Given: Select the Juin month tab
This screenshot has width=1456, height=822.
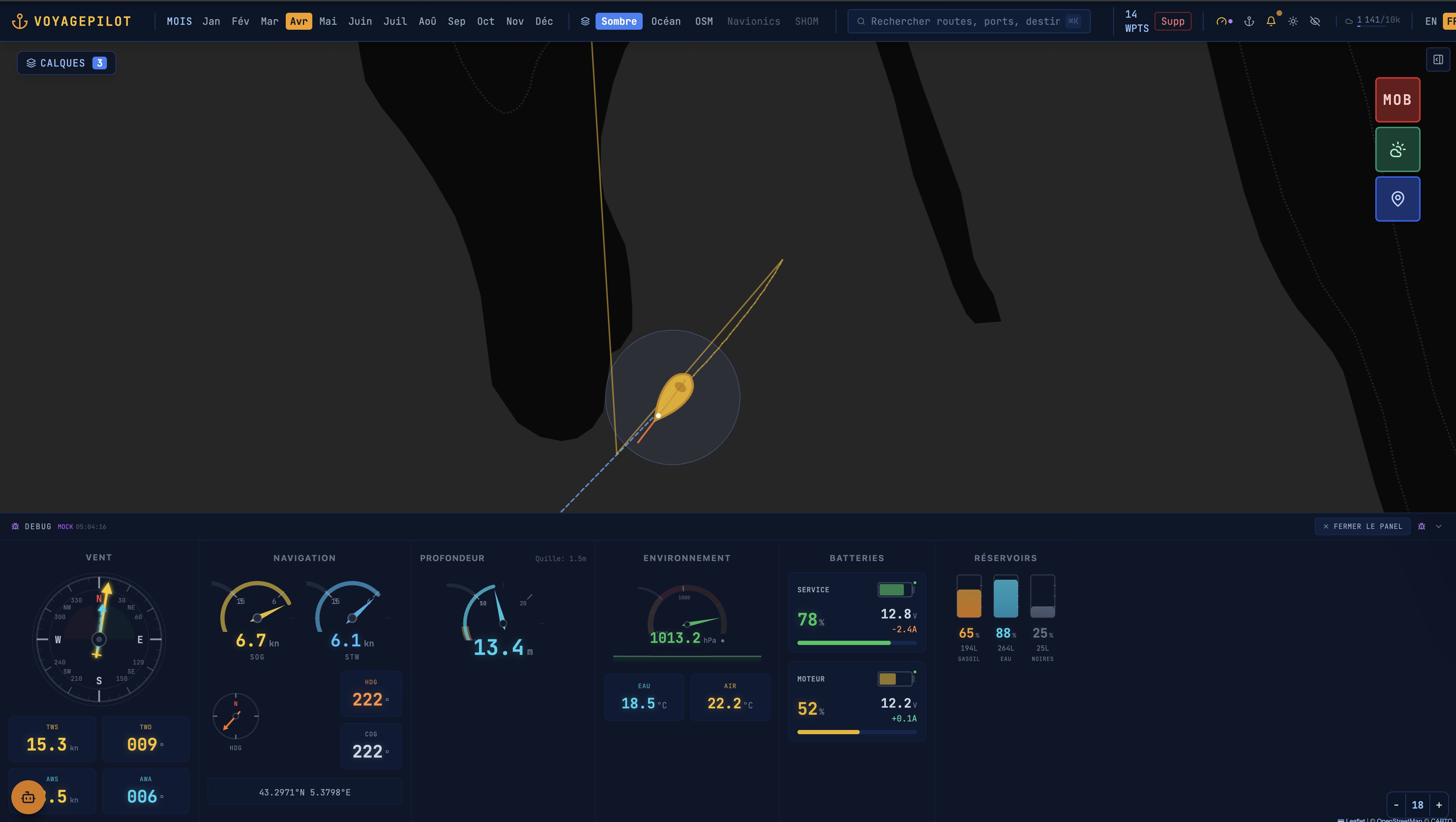Looking at the screenshot, I should coord(359,22).
